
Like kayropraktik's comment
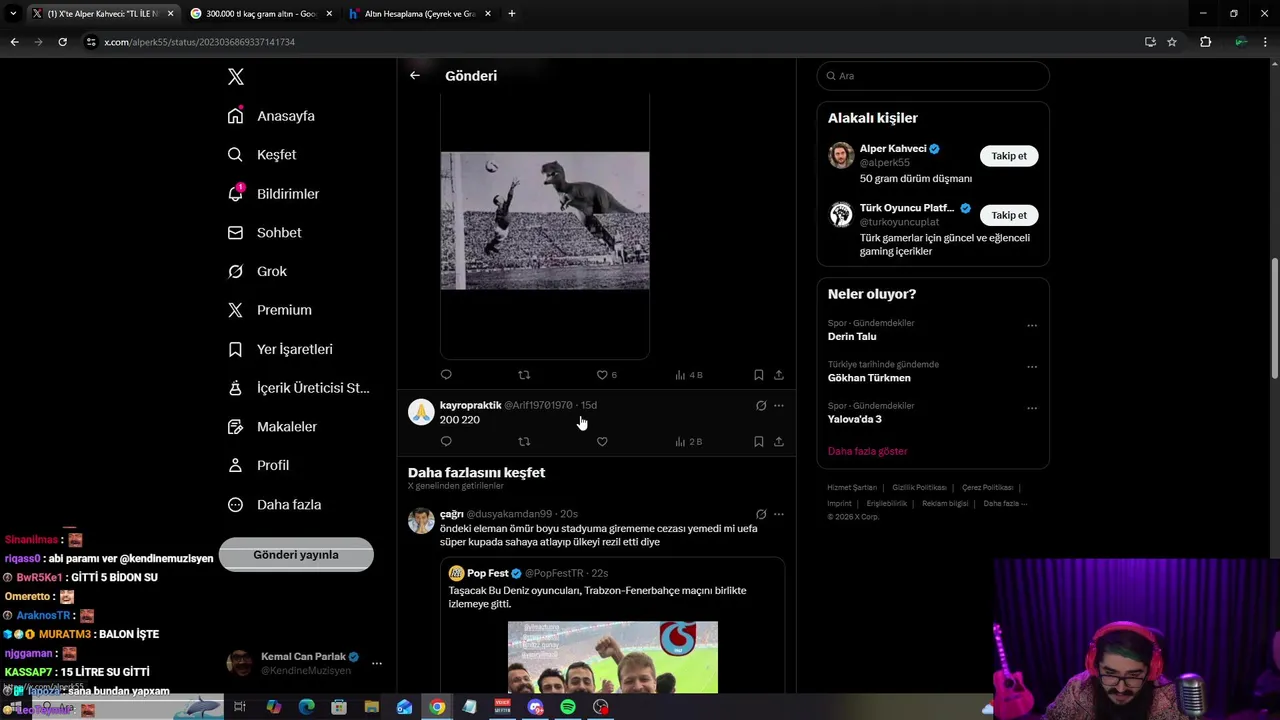602,441
